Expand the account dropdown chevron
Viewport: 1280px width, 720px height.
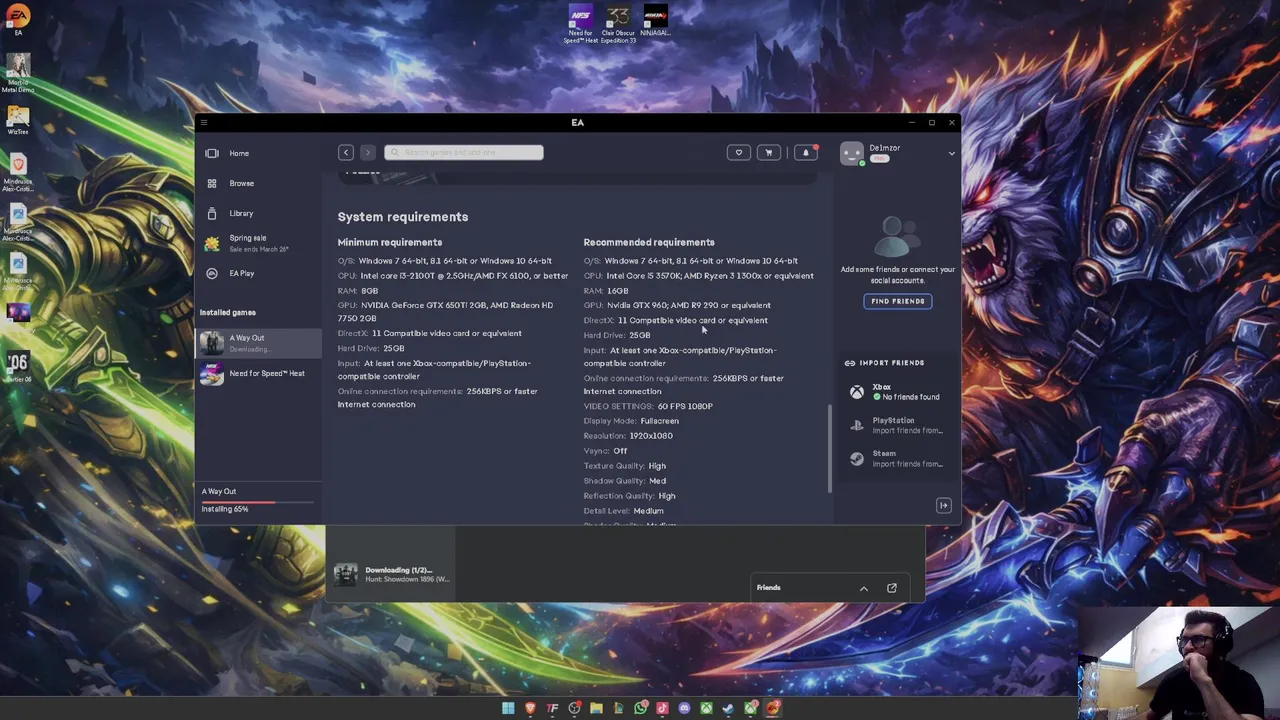(951, 154)
